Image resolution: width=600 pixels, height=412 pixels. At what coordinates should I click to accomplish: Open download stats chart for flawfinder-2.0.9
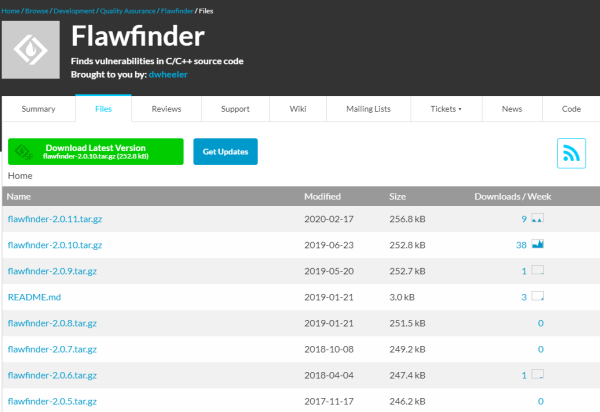[538, 270]
